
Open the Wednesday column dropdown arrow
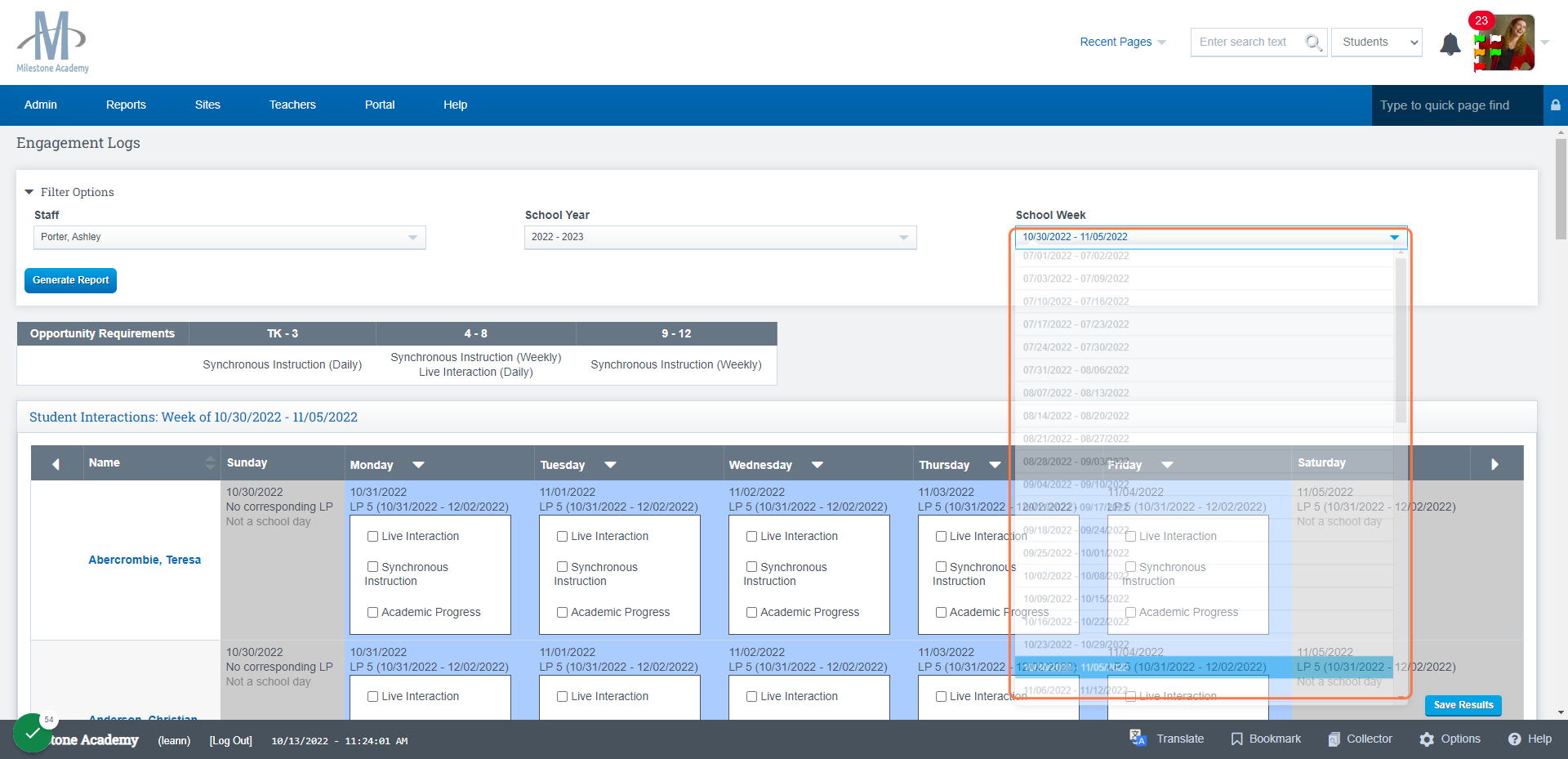click(x=817, y=465)
